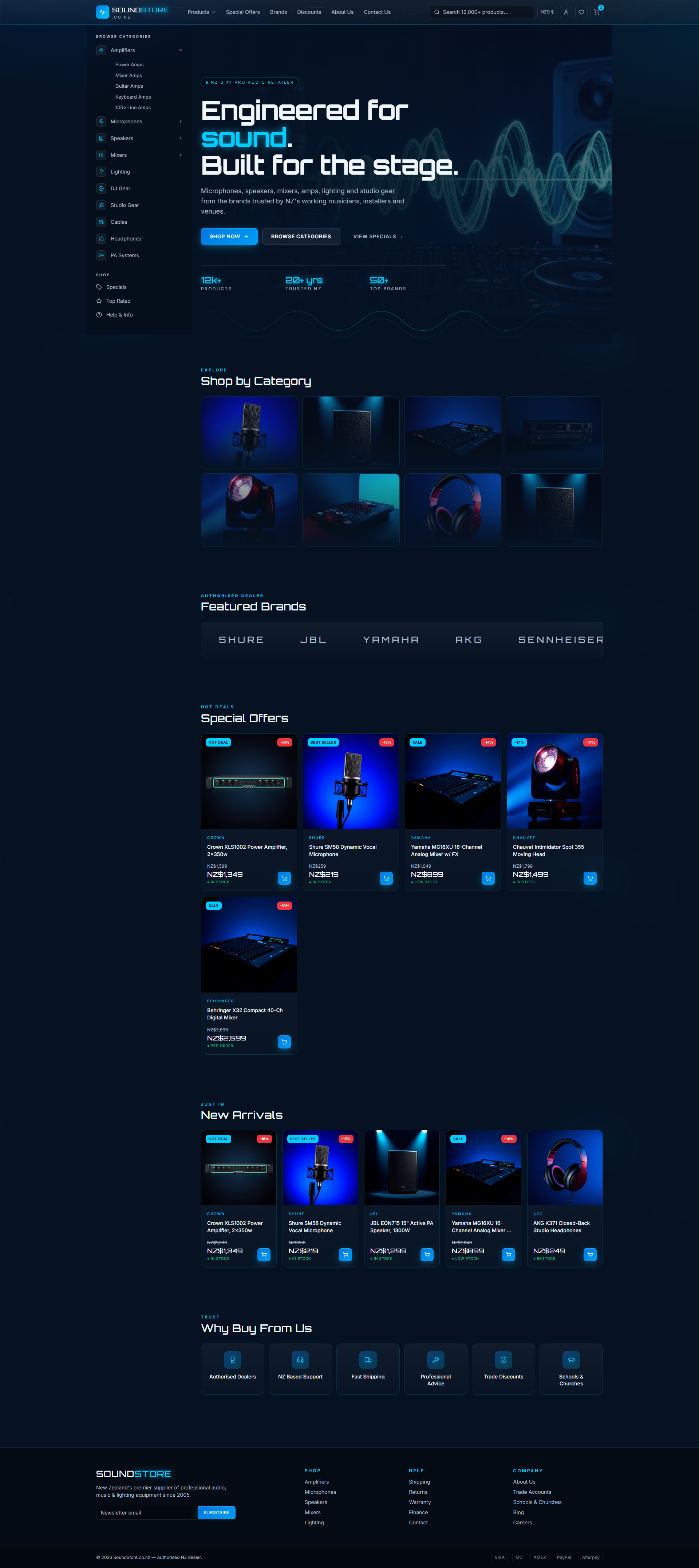This screenshot has height=1568, width=699.
Task: Click the Schools & Churches graduation cap icon
Action: click(x=571, y=1360)
